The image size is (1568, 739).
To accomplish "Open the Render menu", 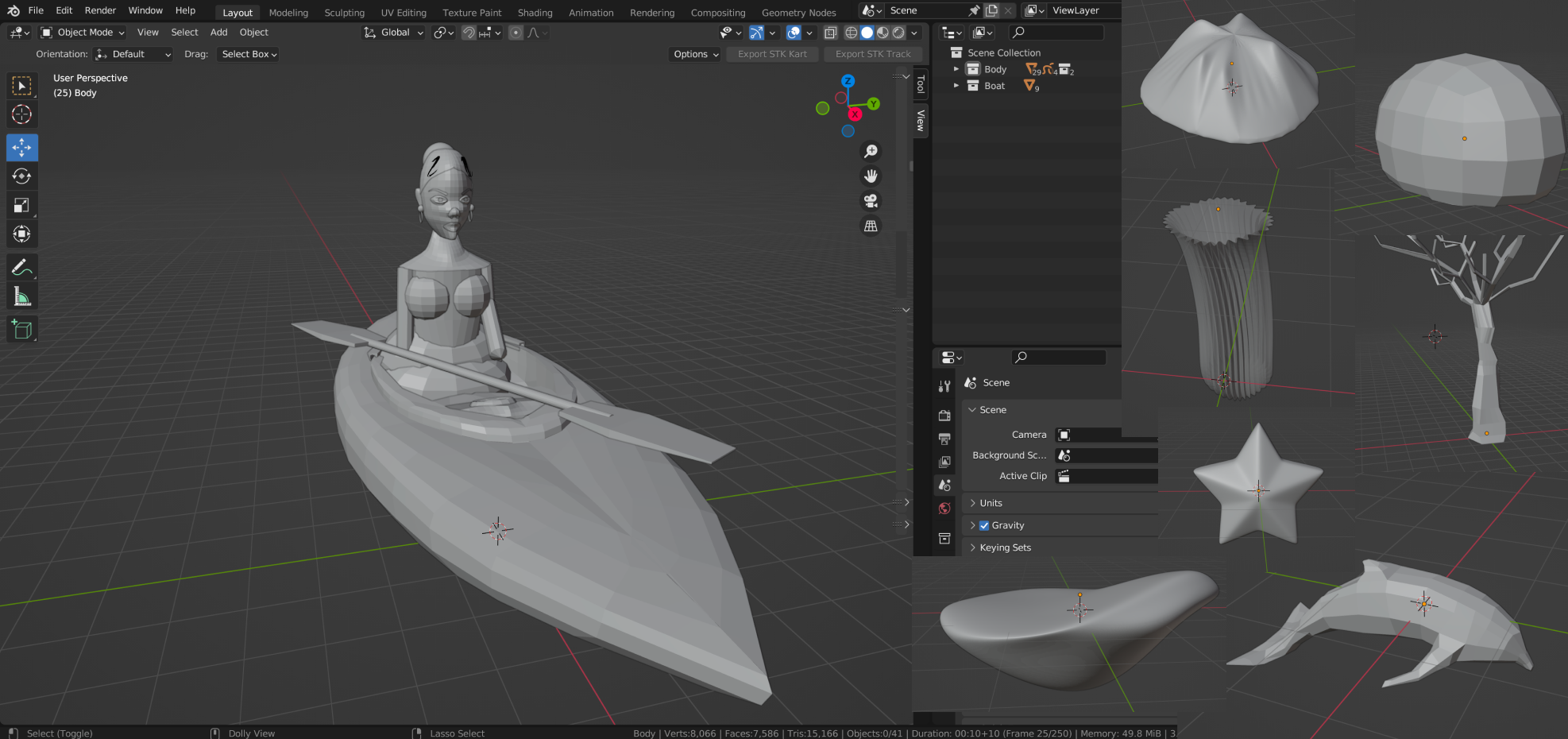I will pyautogui.click(x=100, y=10).
